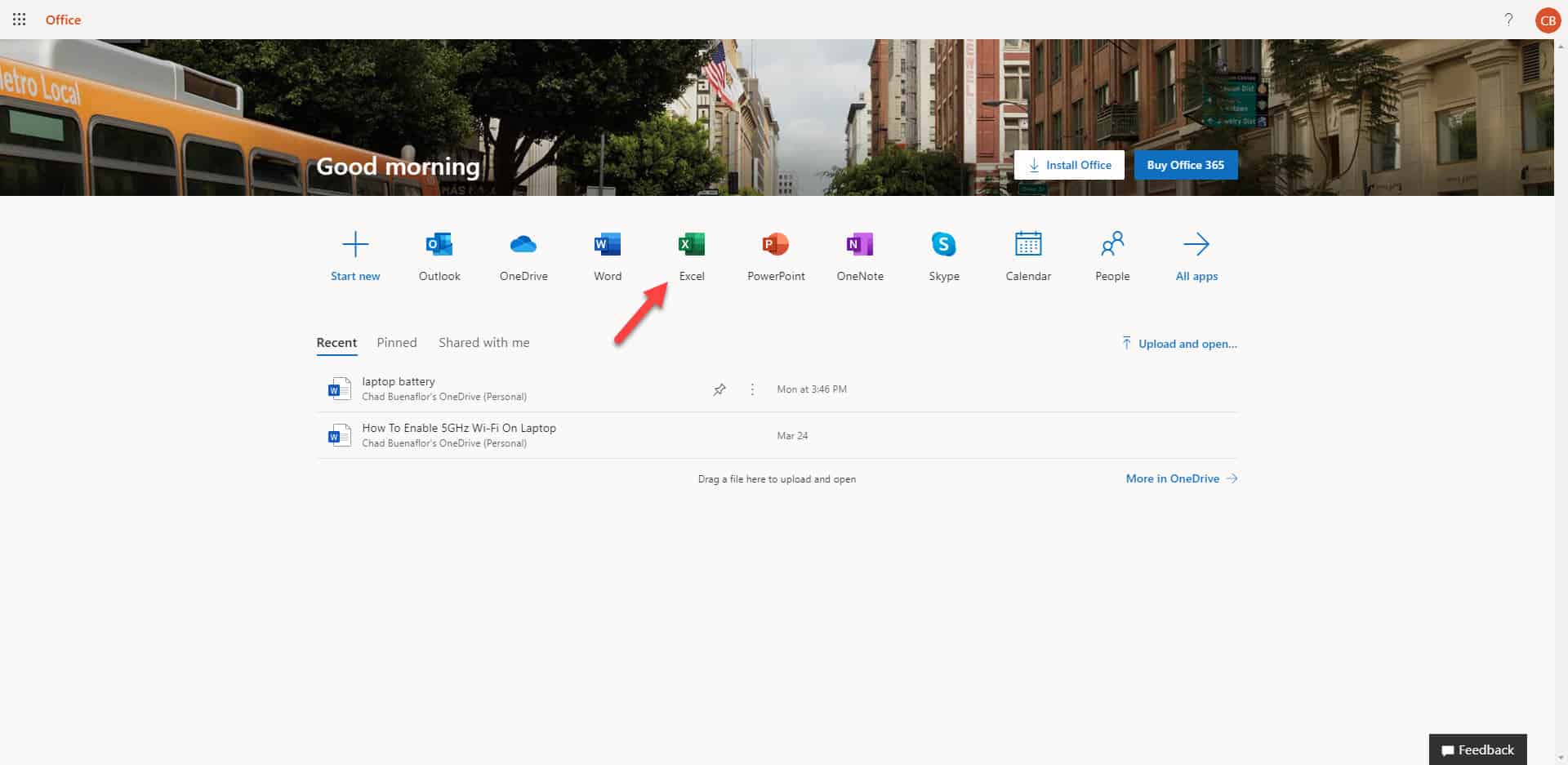Open the app launcher grid icon
This screenshot has width=1568, height=765.
click(19, 20)
